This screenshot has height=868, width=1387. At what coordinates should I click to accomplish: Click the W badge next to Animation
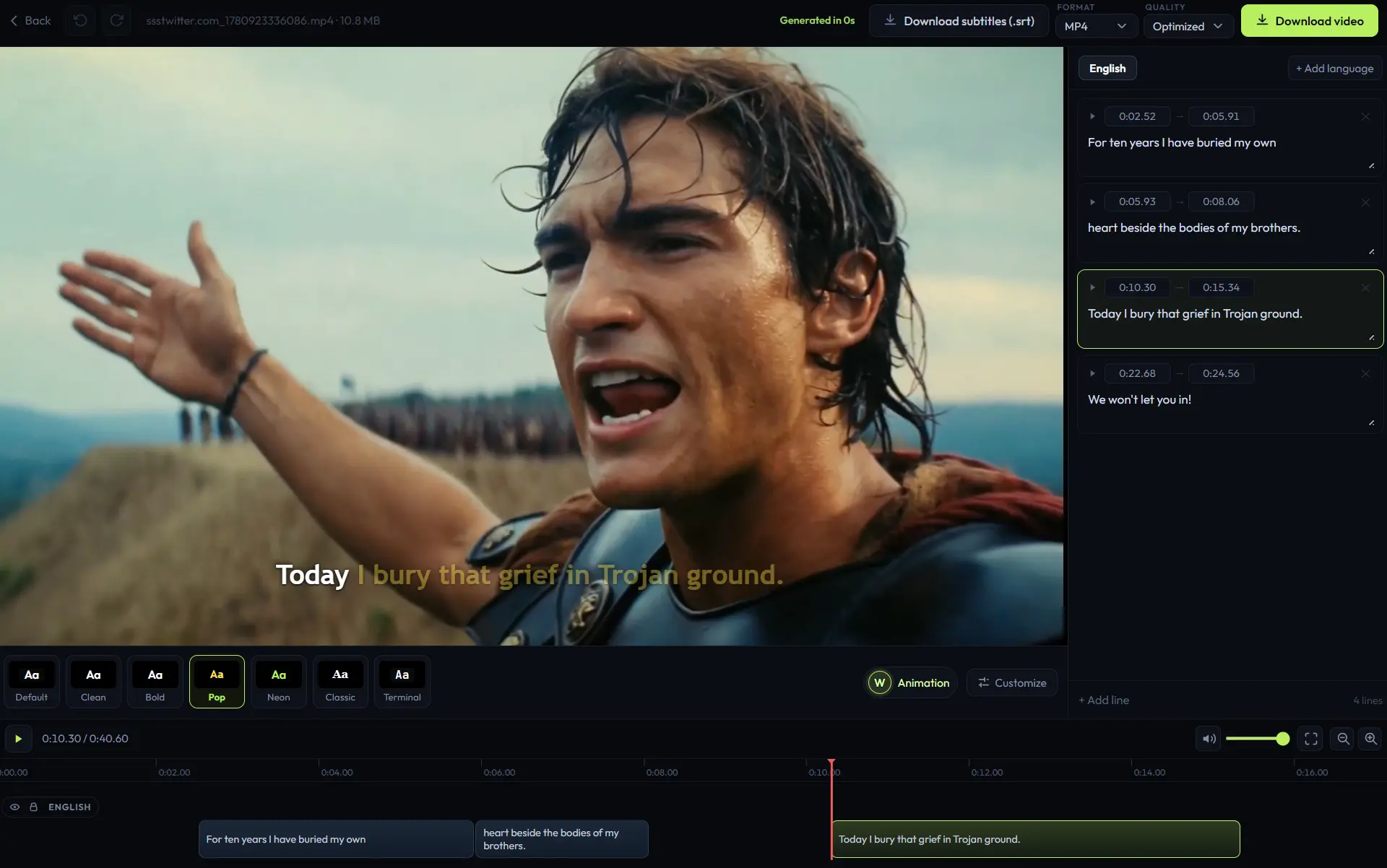(x=879, y=682)
